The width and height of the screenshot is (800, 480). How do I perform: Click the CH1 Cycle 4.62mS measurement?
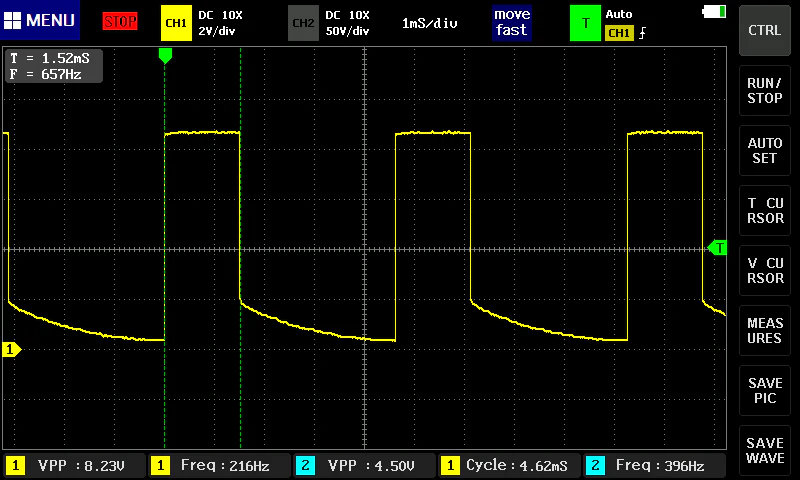coord(509,466)
